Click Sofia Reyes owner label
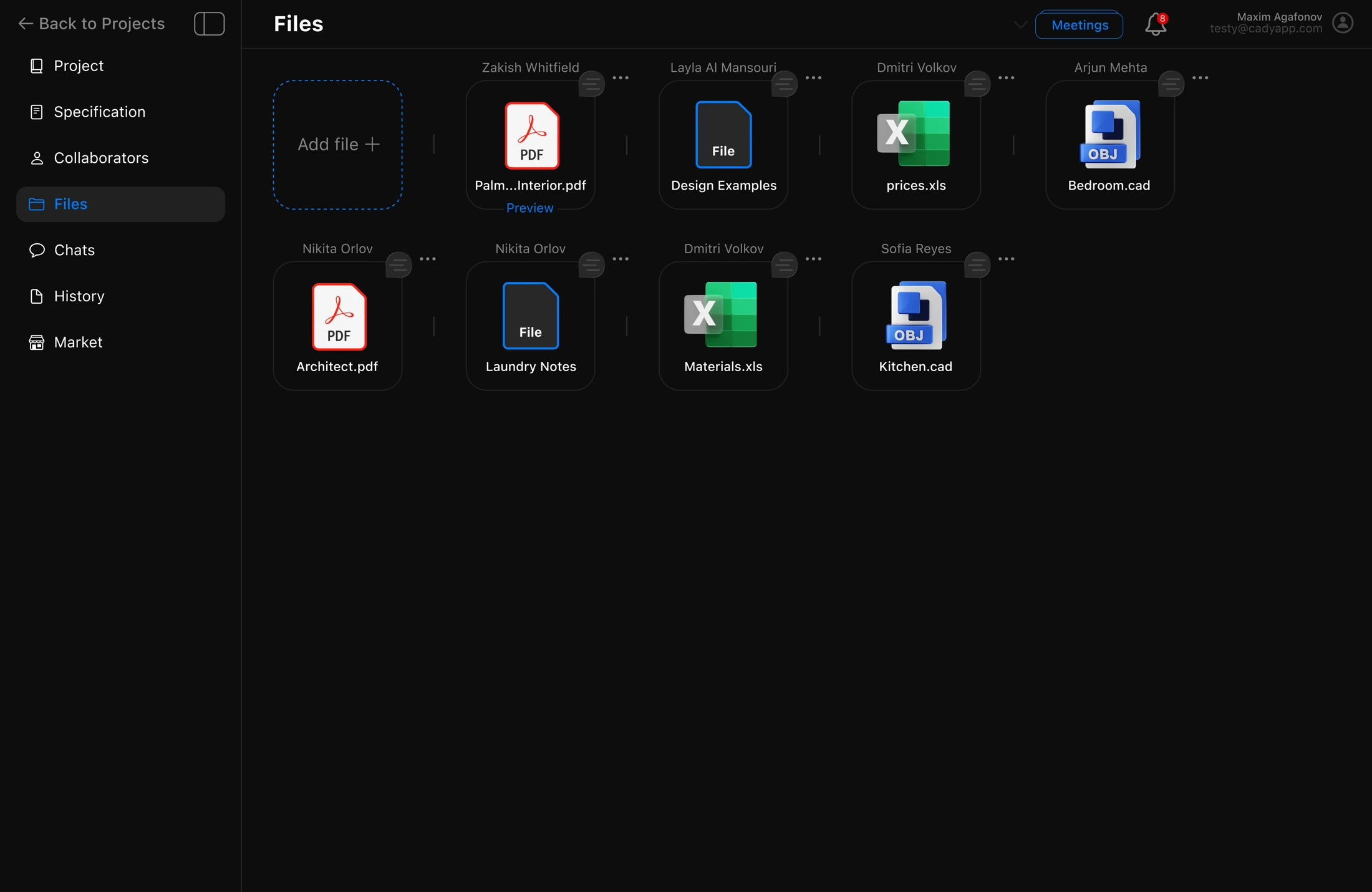1372x892 pixels. pyautogui.click(x=916, y=248)
